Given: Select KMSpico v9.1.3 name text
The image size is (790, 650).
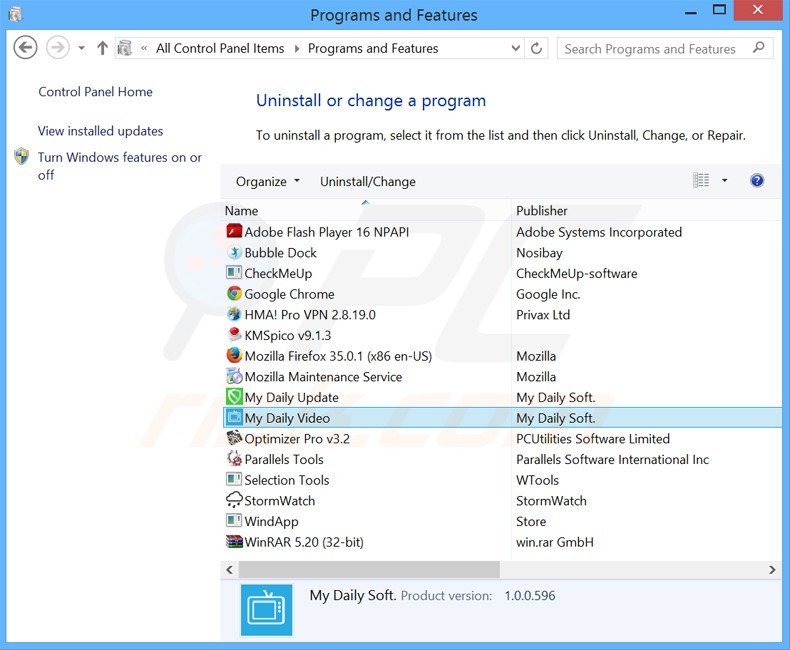Looking at the screenshot, I should click(288, 336).
